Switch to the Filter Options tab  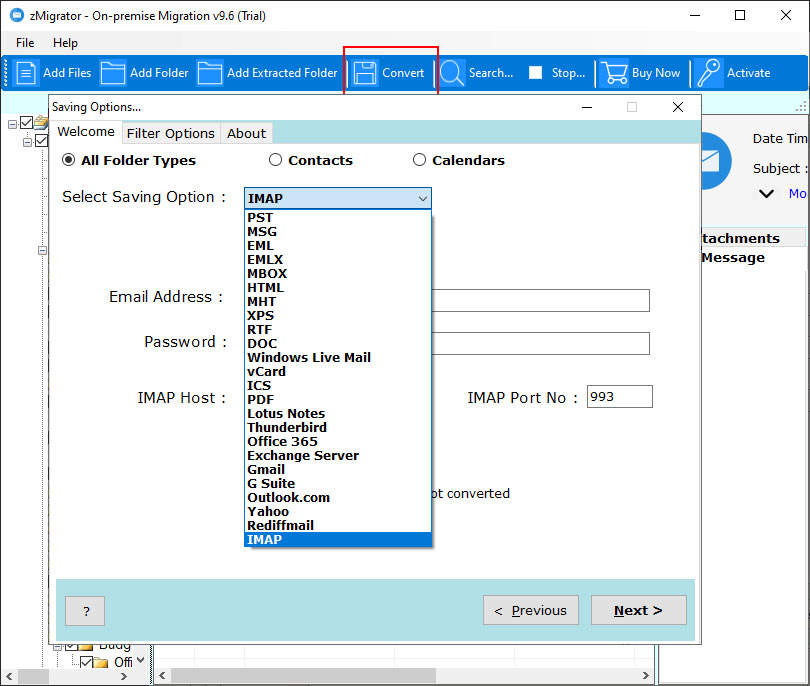click(170, 133)
